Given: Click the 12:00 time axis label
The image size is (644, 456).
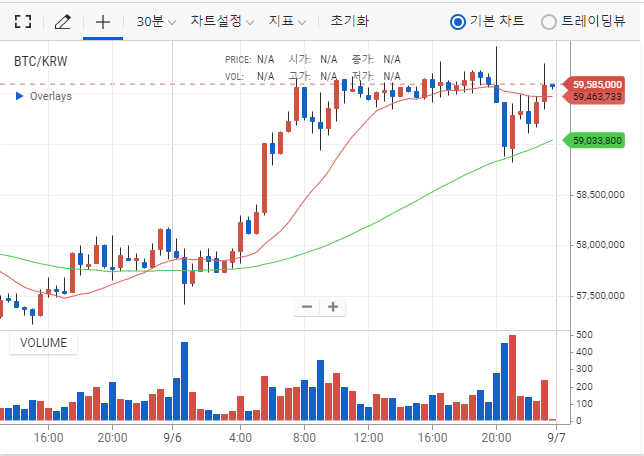Looking at the screenshot, I should click(x=368, y=438).
